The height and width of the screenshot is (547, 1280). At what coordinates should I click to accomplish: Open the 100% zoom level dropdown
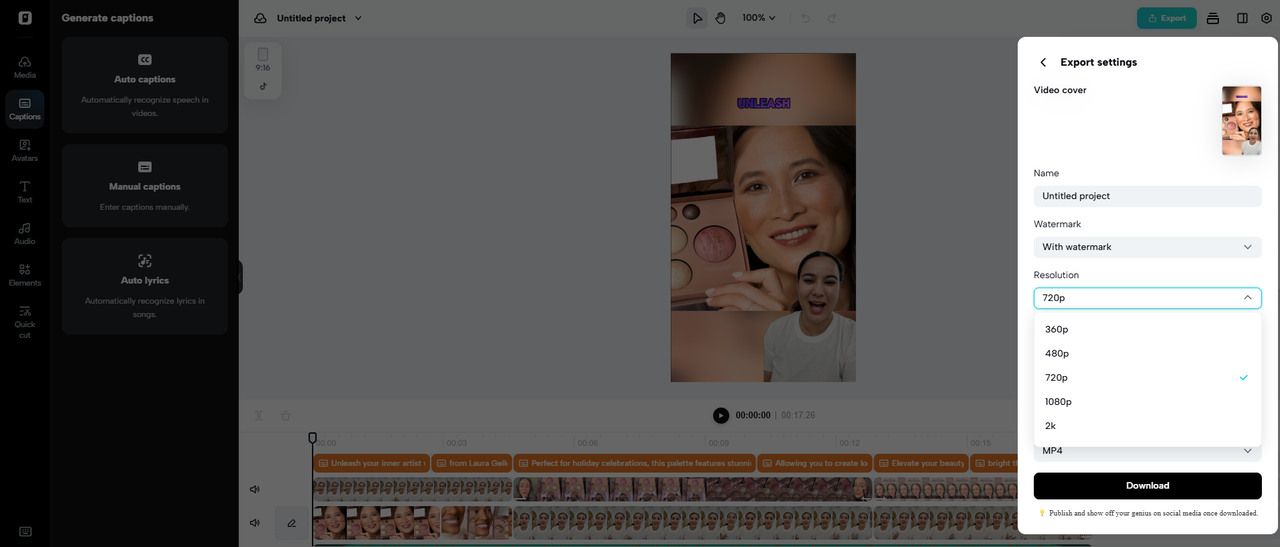[x=759, y=18]
